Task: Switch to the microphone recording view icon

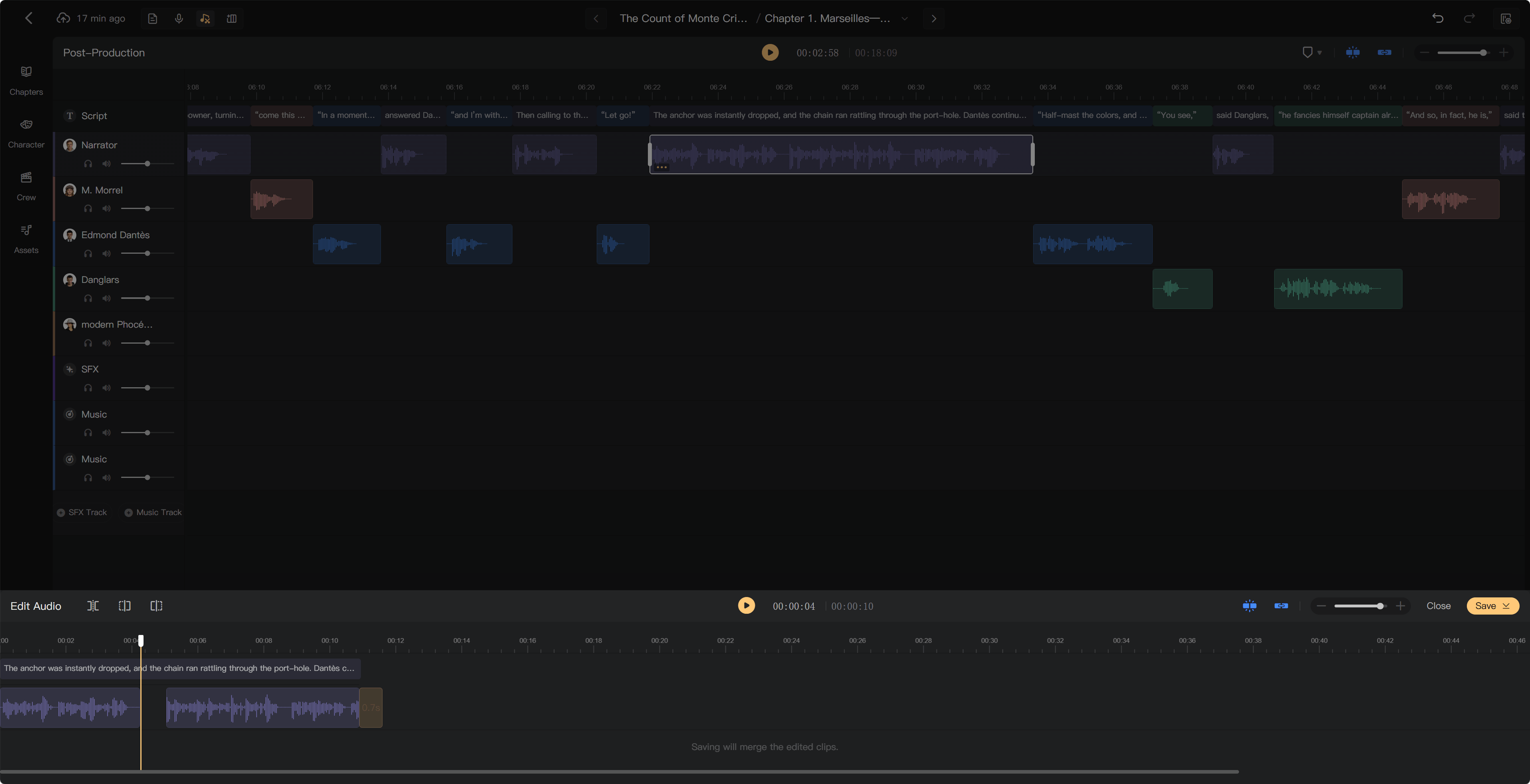Action: pyautogui.click(x=179, y=18)
